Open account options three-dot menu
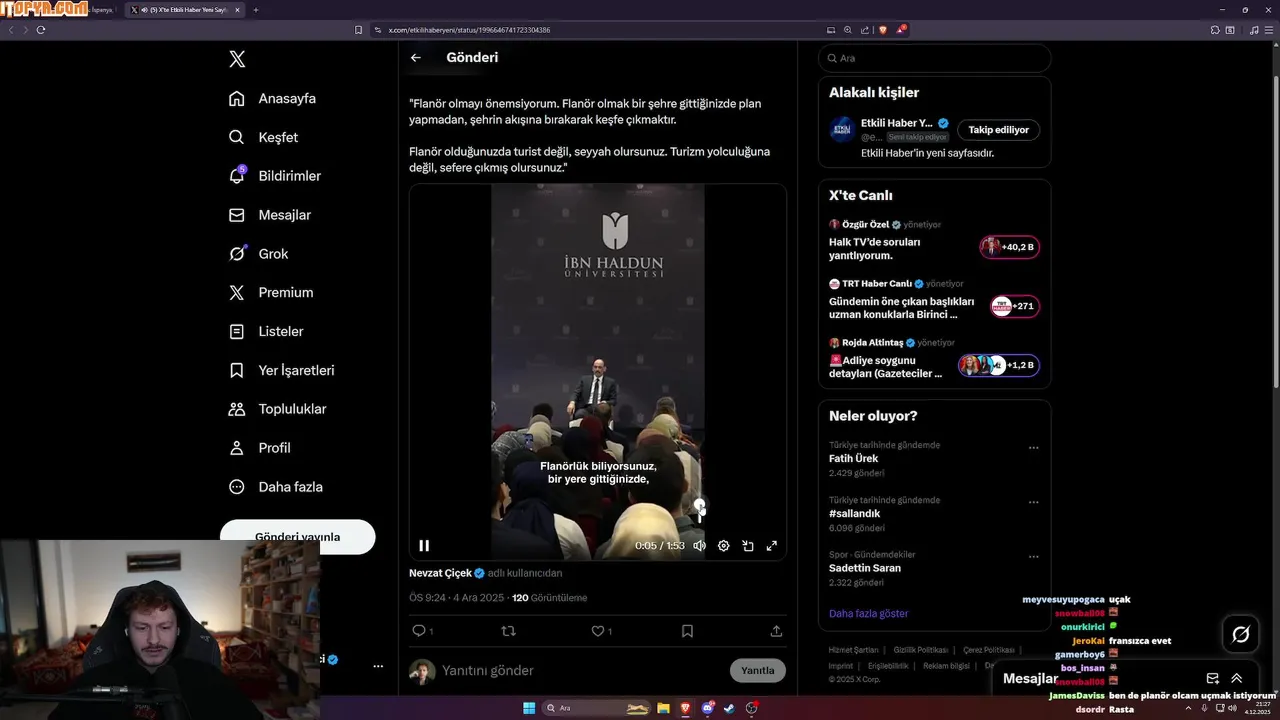Image resolution: width=1280 pixels, height=720 pixels. [378, 666]
